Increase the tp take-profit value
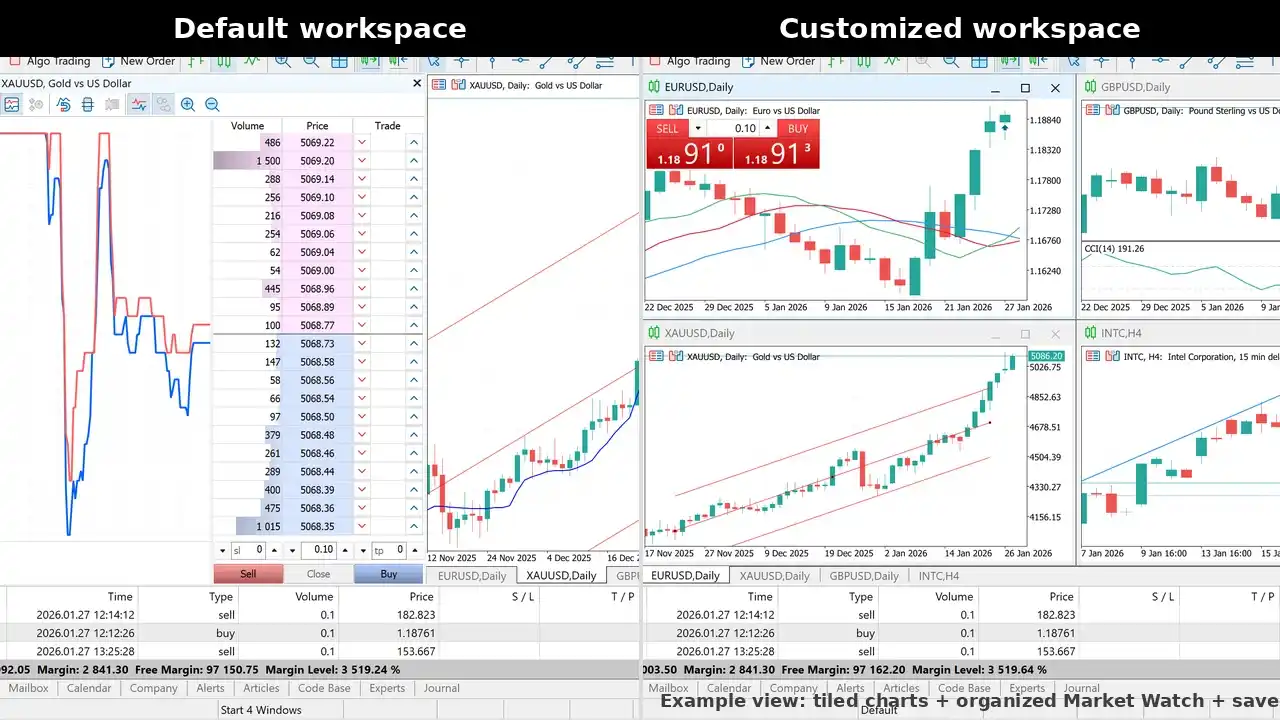Image resolution: width=1280 pixels, height=720 pixels. [414, 550]
